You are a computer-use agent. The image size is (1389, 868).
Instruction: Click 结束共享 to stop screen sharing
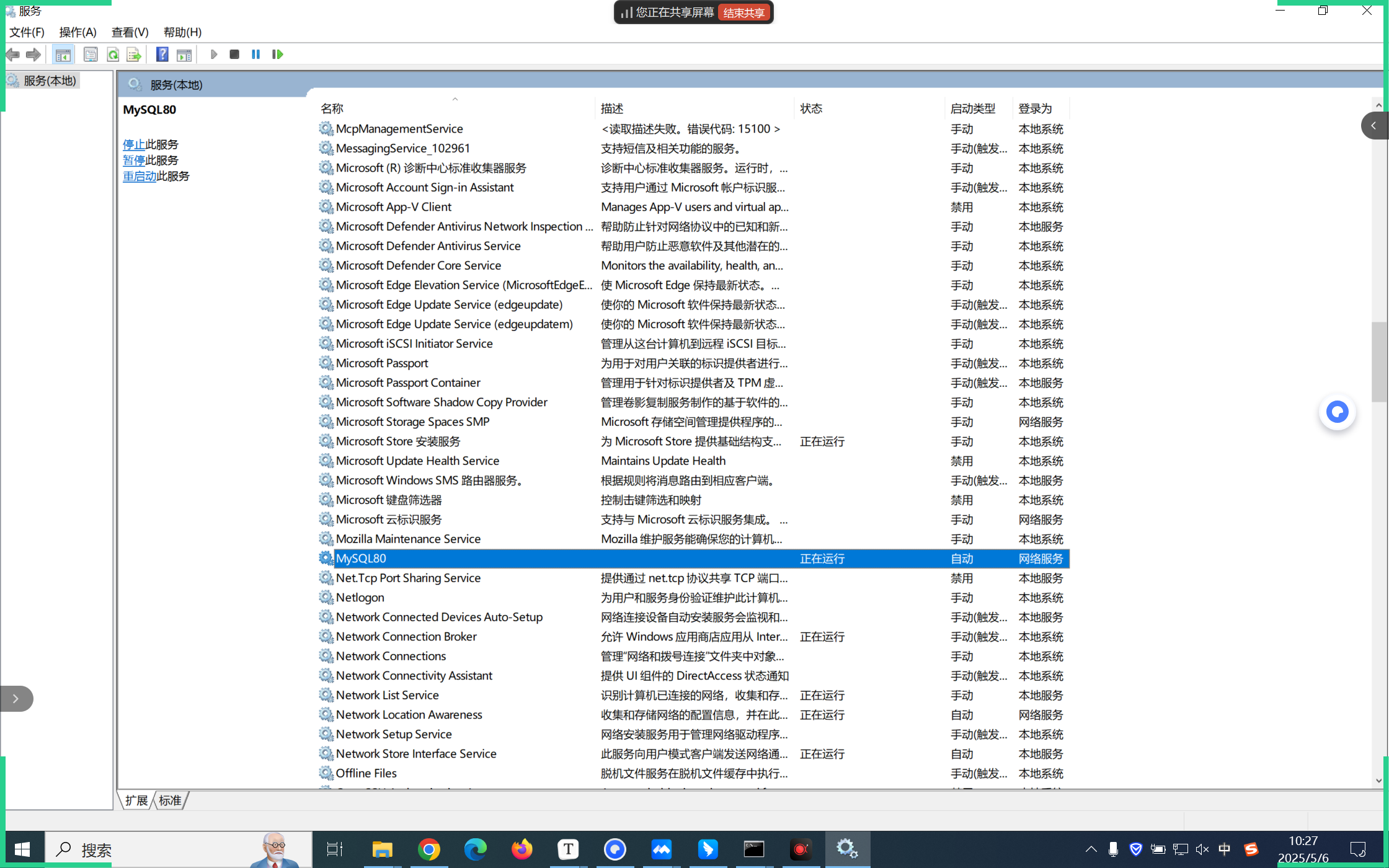[743, 12]
